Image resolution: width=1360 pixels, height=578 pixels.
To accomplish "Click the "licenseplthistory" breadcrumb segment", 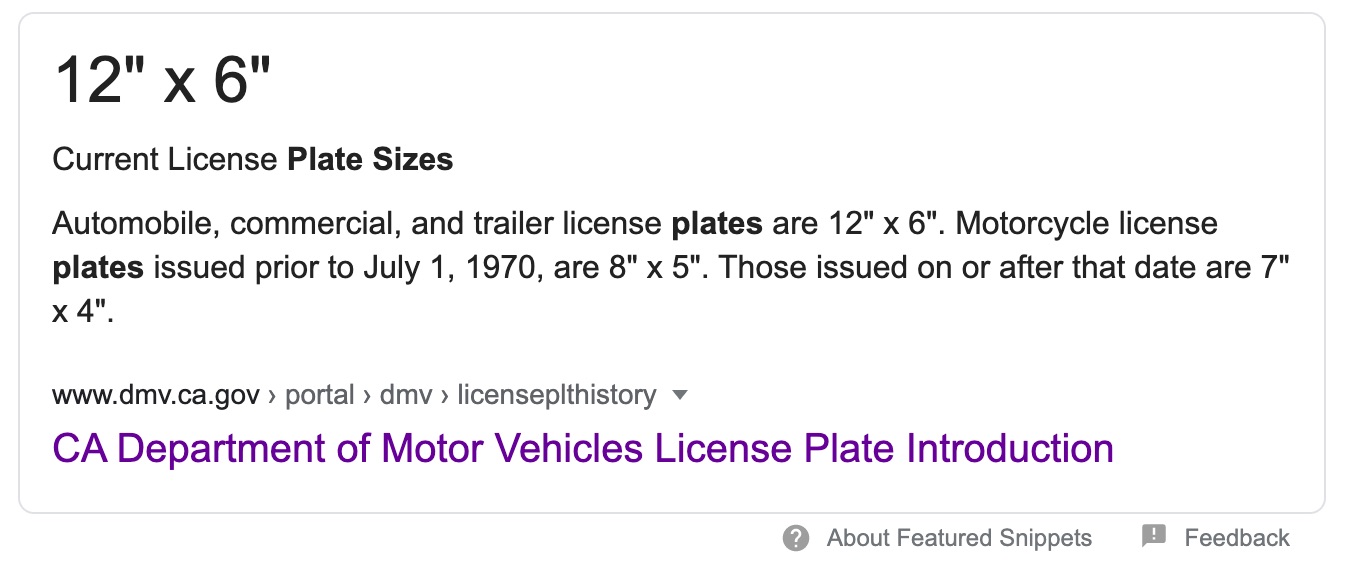I will point(556,395).
